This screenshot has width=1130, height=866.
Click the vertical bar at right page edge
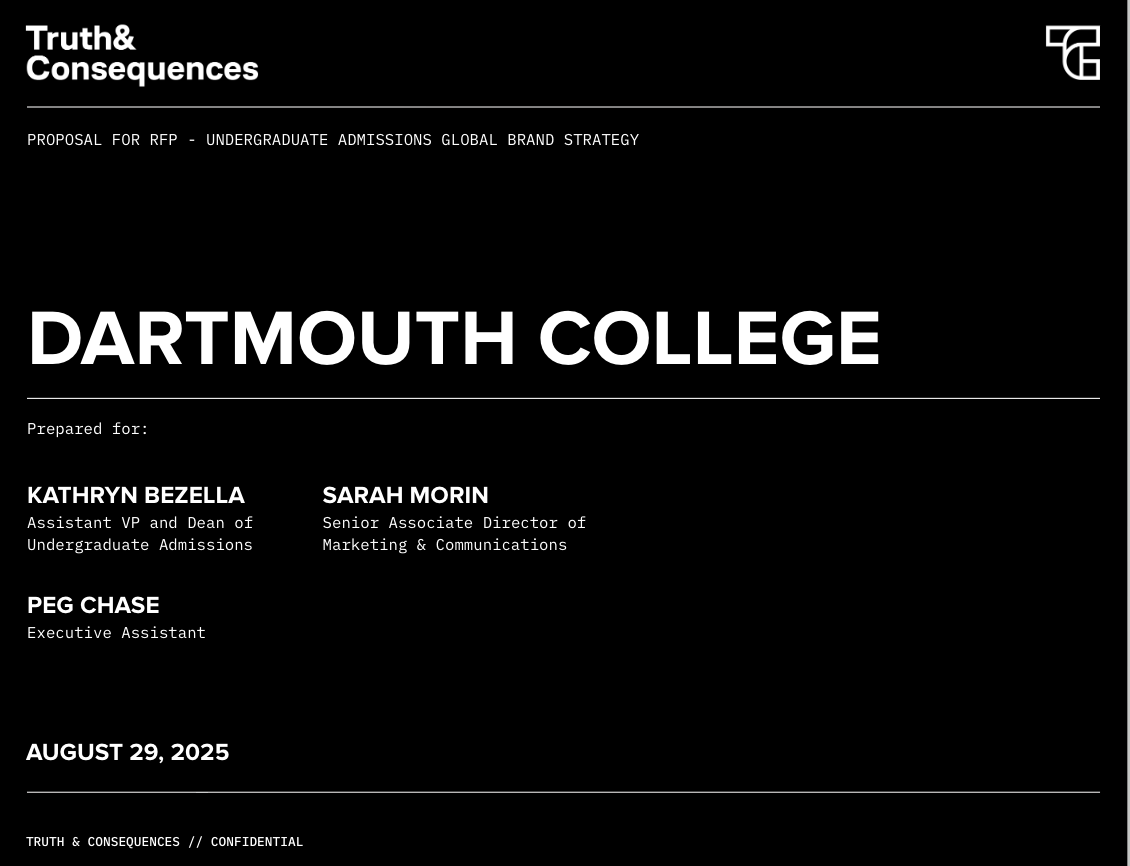[x=1128, y=433]
